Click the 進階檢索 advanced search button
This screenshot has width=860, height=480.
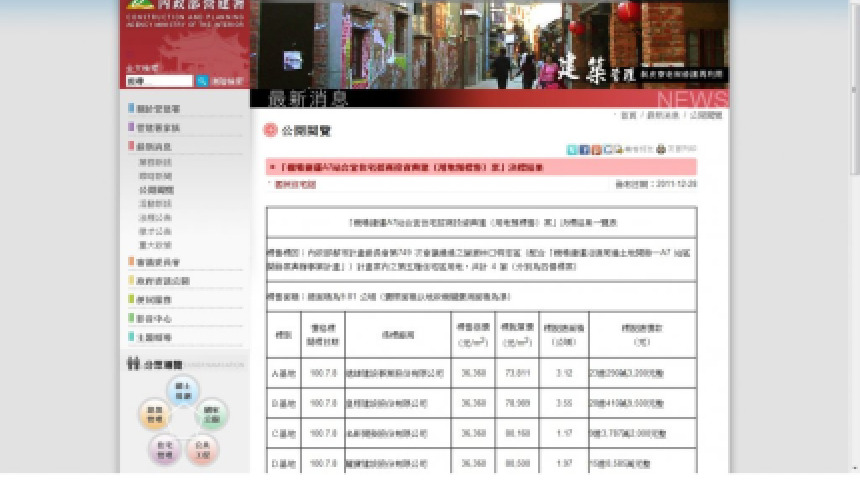click(226, 81)
